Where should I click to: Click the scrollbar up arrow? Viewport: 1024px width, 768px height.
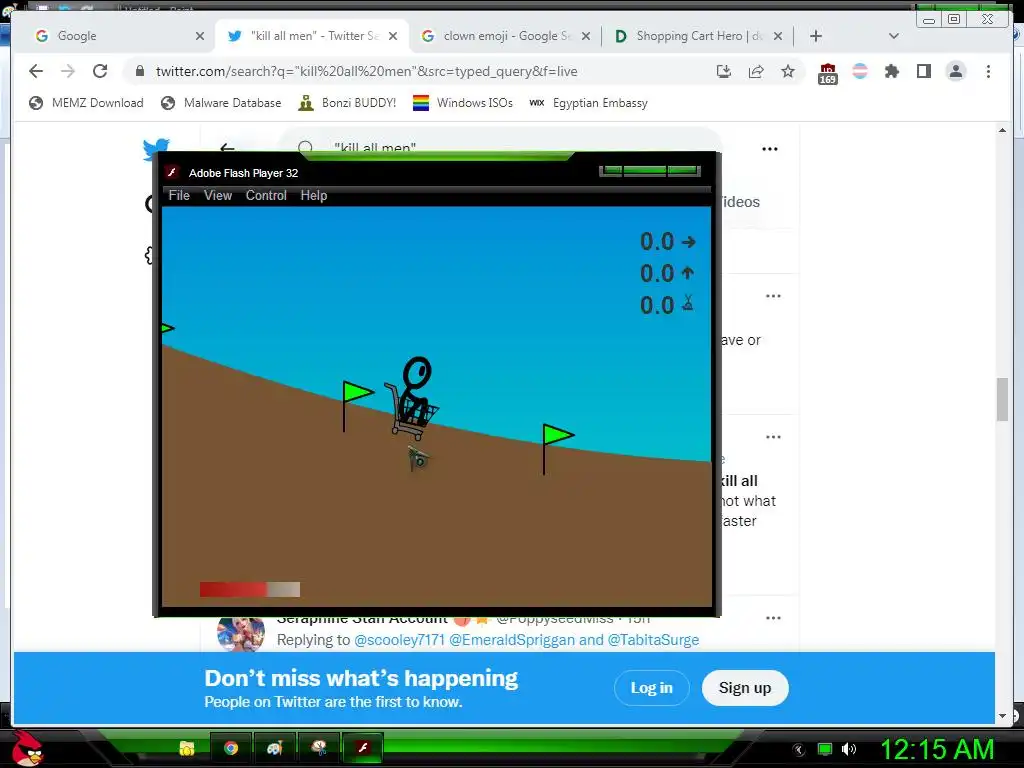click(x=1002, y=131)
